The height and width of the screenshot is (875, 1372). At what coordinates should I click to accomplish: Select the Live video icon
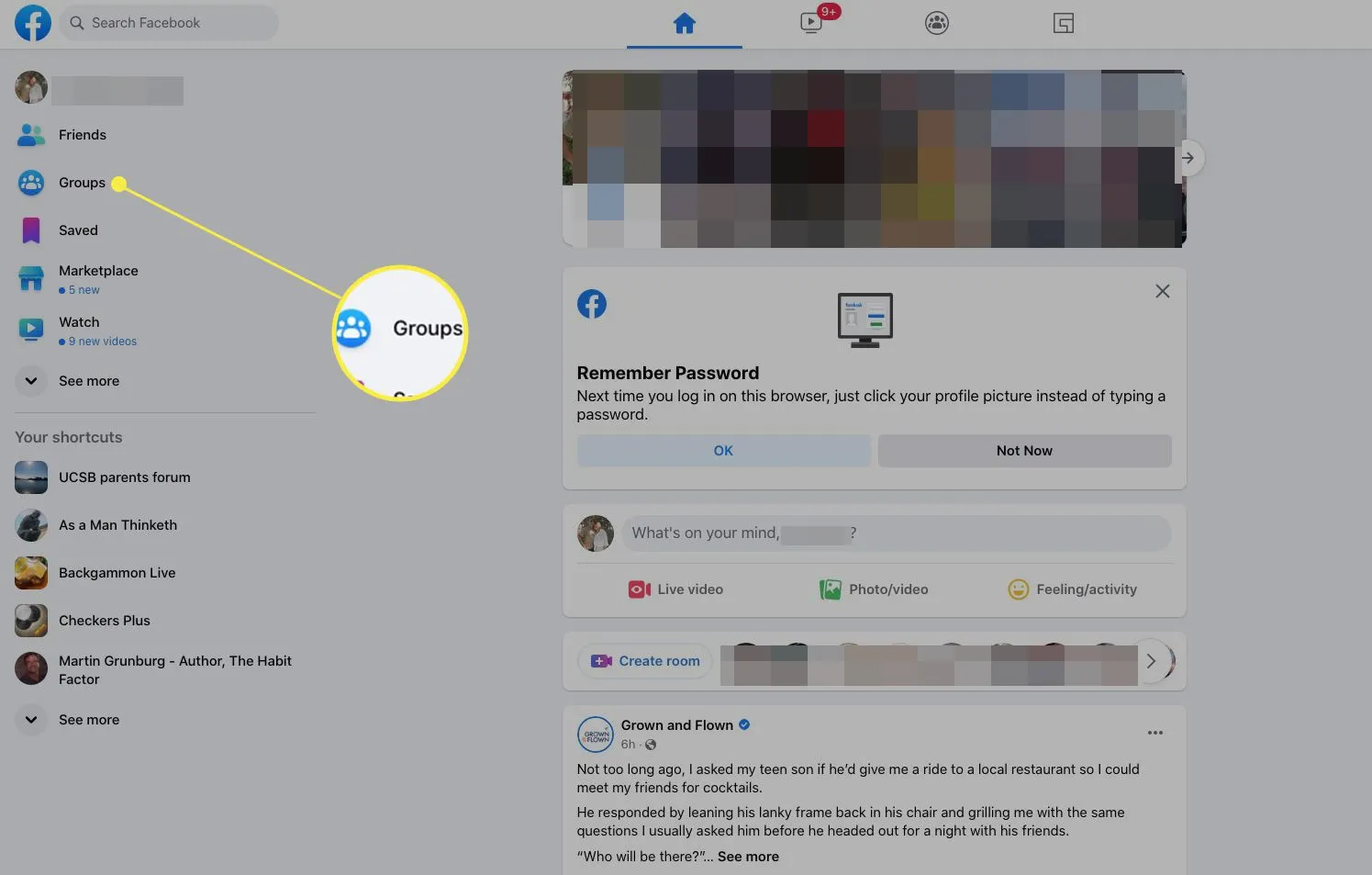click(x=640, y=589)
